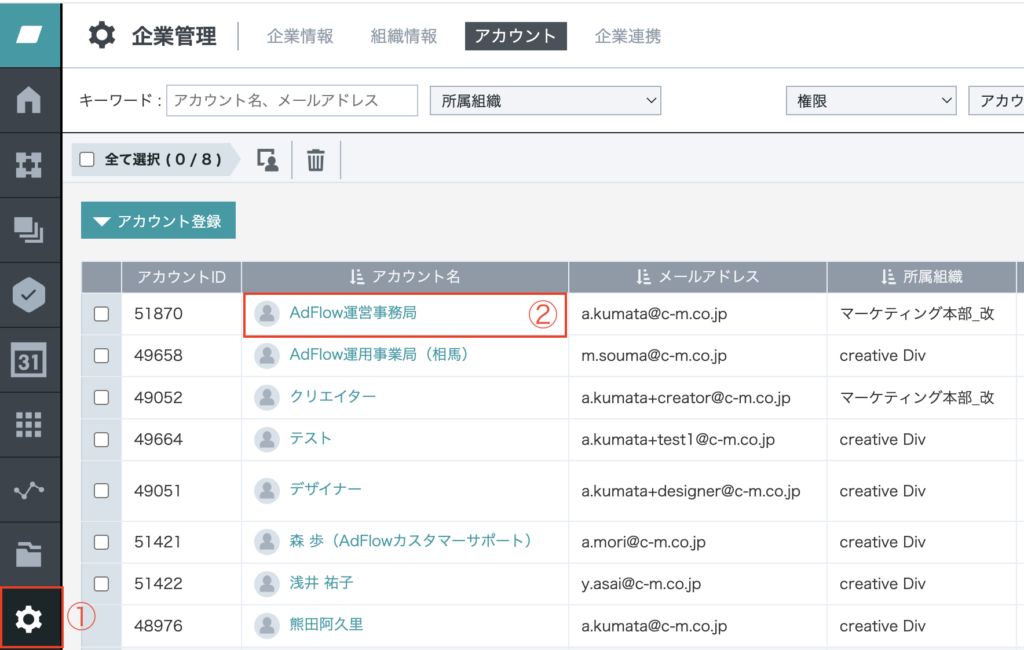Click the gear settings icon in sidebar
Viewport: 1024px width, 650px height.
tap(30, 620)
